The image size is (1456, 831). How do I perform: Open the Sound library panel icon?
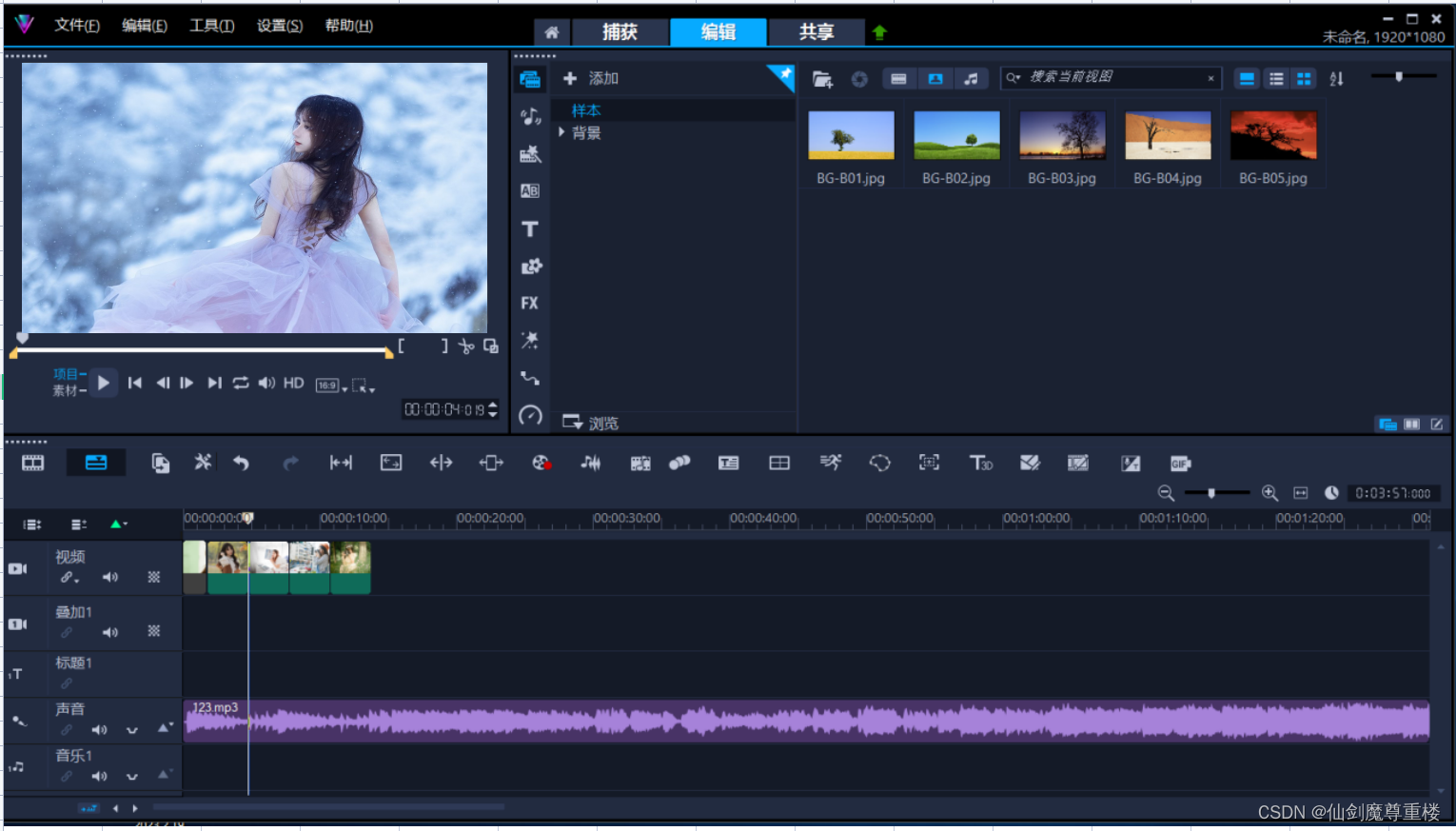[530, 117]
